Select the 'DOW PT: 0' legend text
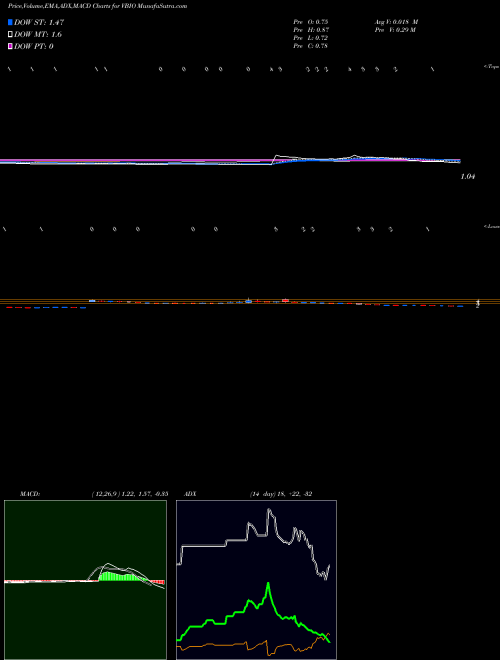The height and width of the screenshot is (660, 500). pyautogui.click(x=34, y=46)
